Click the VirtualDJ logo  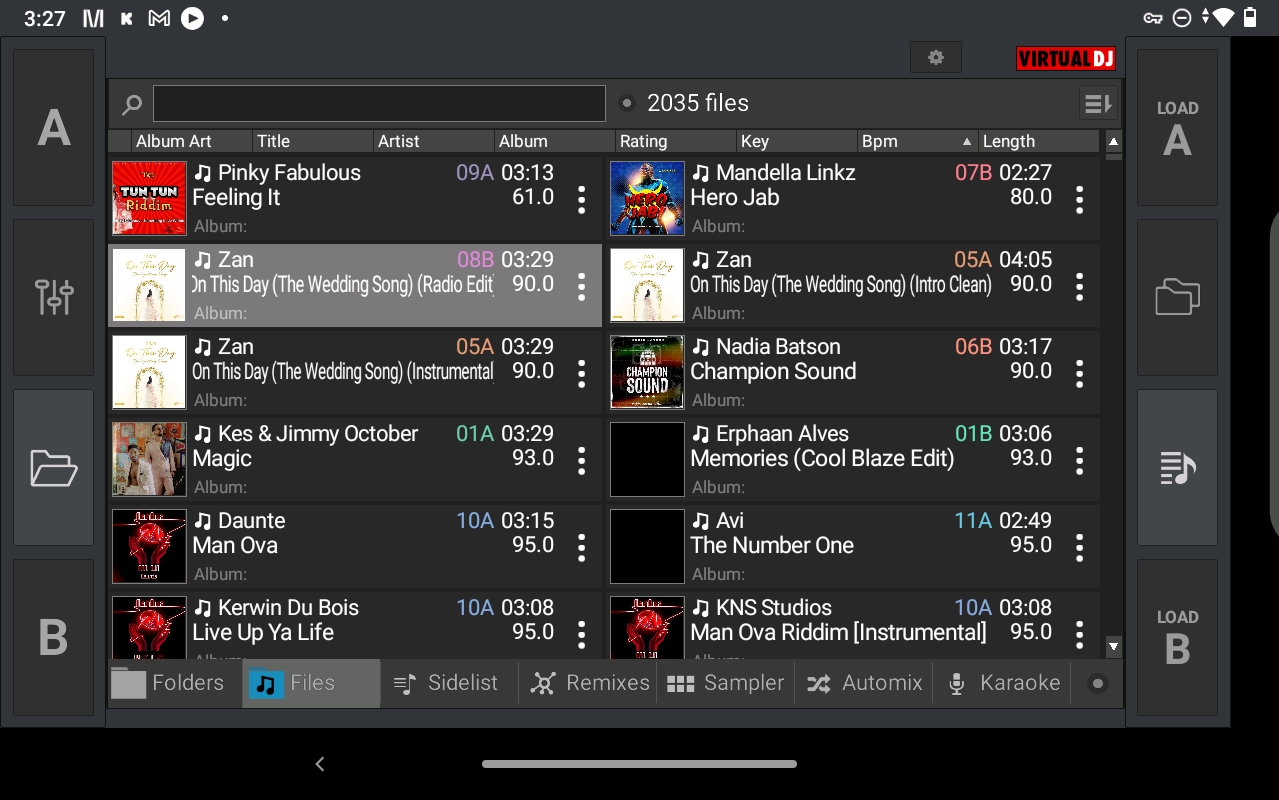(x=1065, y=59)
